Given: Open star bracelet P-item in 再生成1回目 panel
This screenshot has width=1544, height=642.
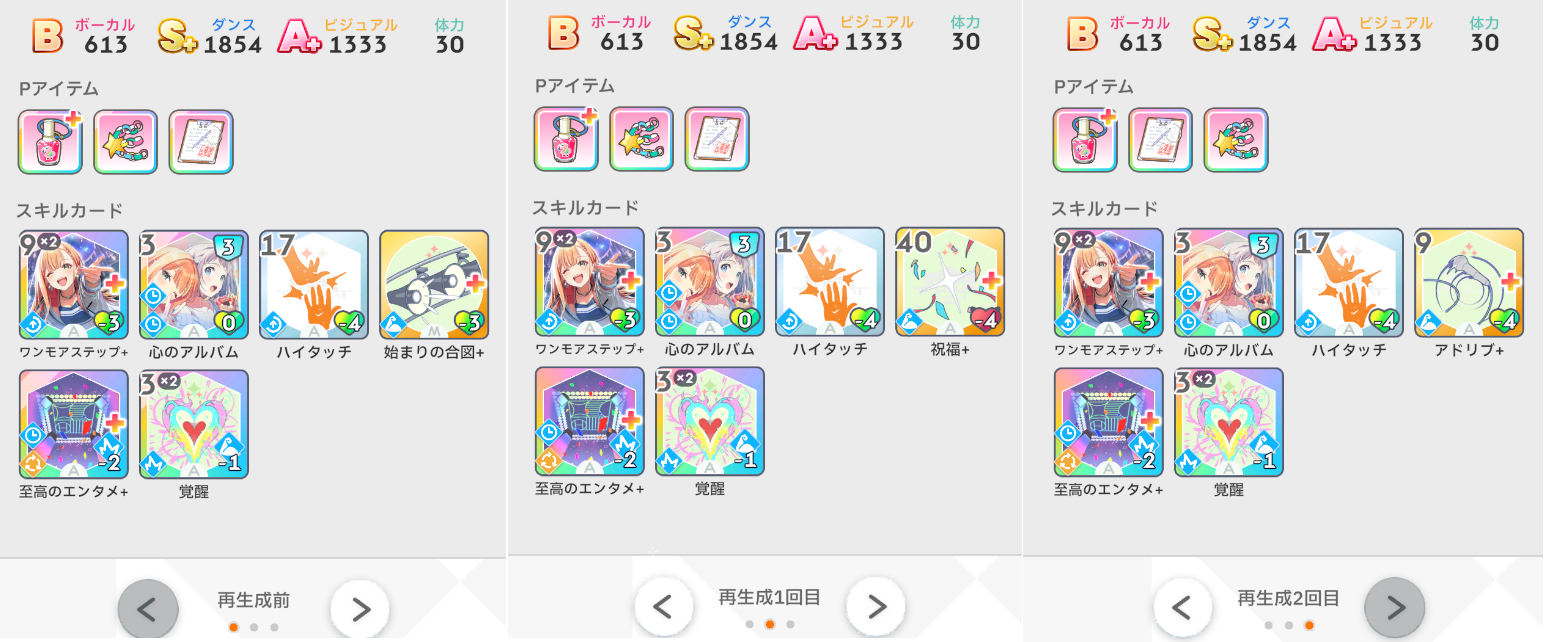Looking at the screenshot, I should (x=642, y=139).
